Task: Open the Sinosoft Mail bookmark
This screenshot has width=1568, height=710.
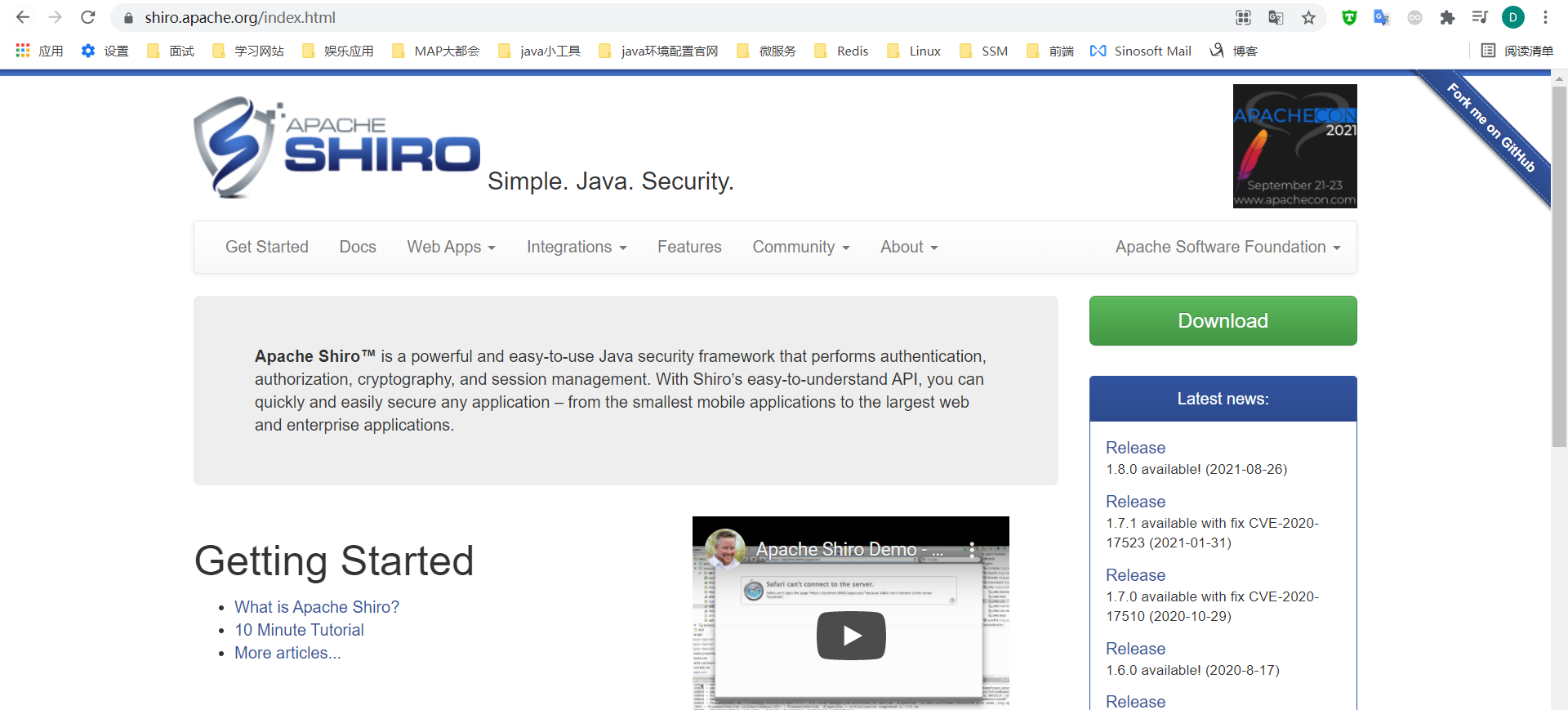Action: click(1140, 51)
